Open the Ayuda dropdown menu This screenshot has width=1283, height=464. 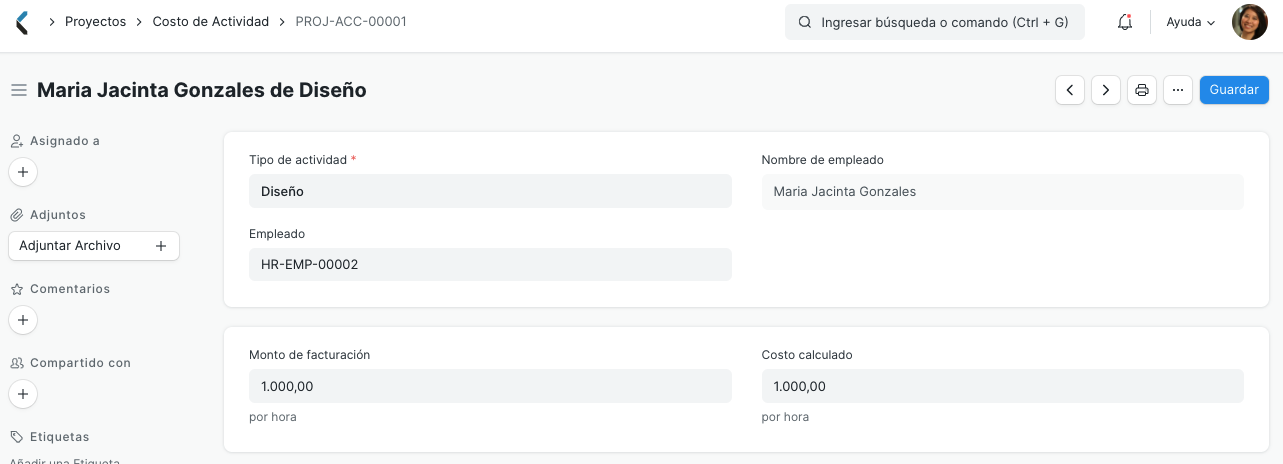coord(1190,22)
